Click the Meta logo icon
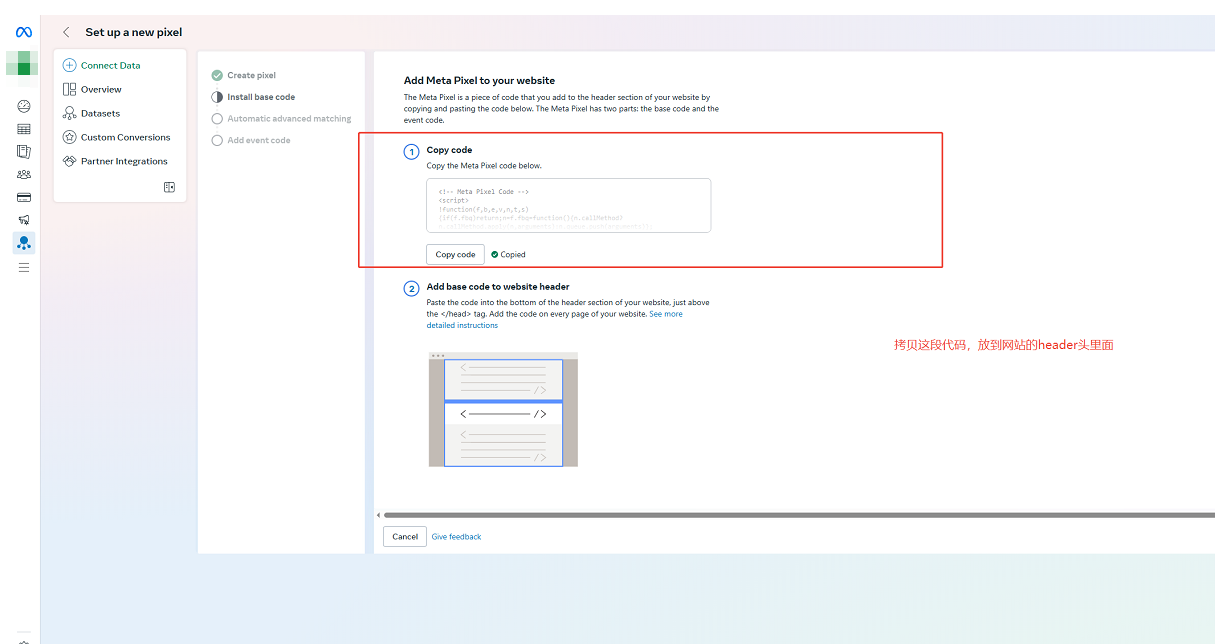 coord(24,32)
